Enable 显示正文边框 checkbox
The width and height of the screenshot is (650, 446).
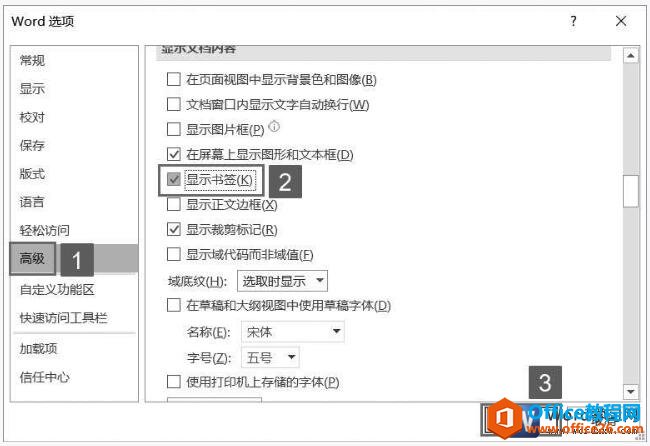(x=174, y=204)
